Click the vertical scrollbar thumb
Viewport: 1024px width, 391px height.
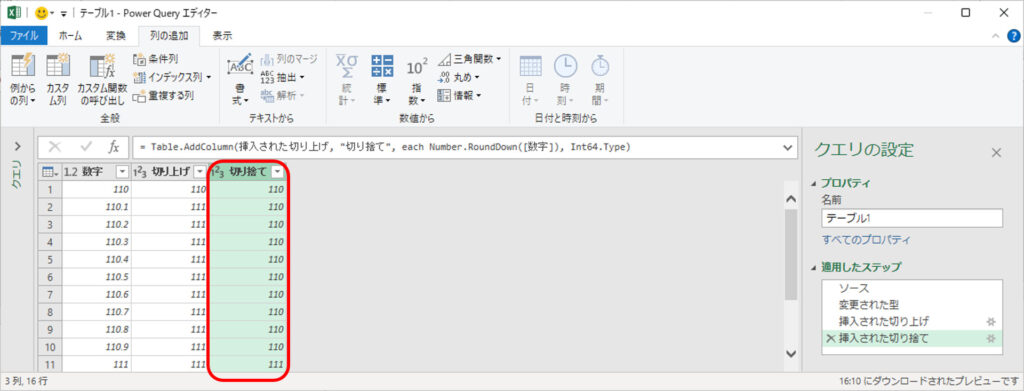coord(790,255)
